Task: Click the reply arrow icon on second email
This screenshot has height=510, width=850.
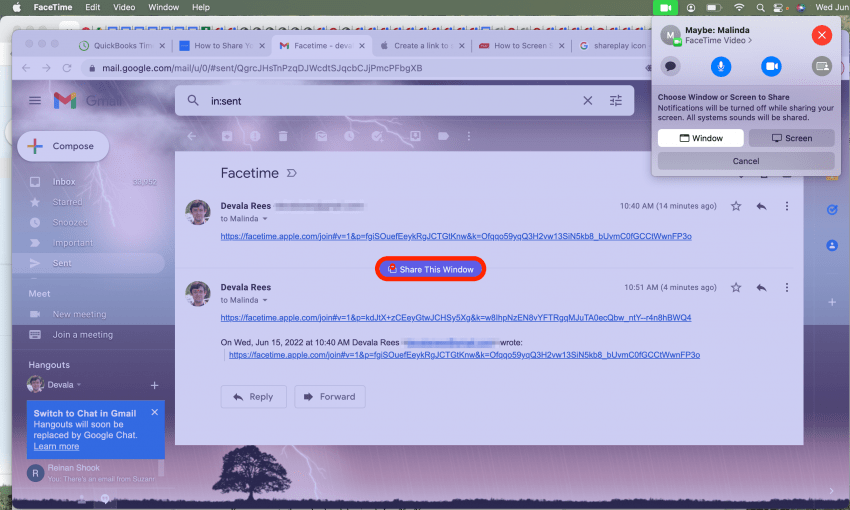Action: coord(761,287)
